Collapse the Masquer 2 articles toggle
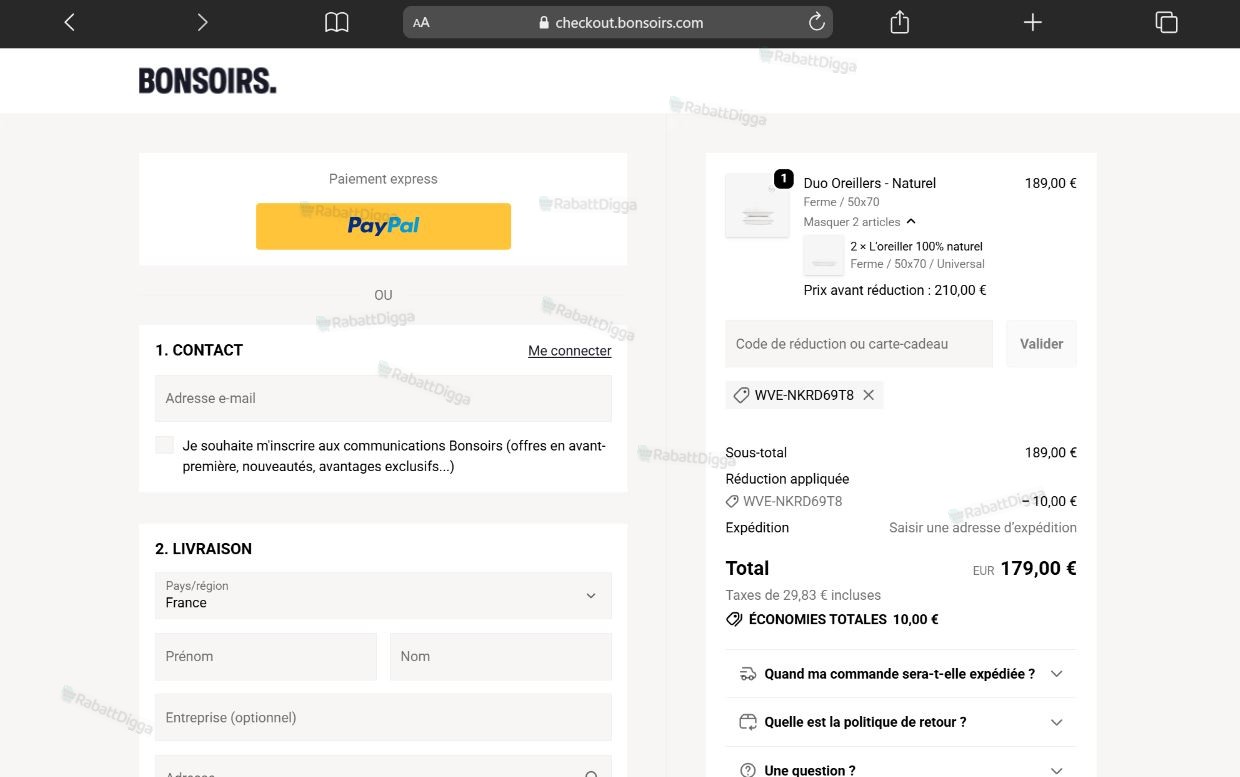This screenshot has width=1240, height=777. tap(860, 222)
